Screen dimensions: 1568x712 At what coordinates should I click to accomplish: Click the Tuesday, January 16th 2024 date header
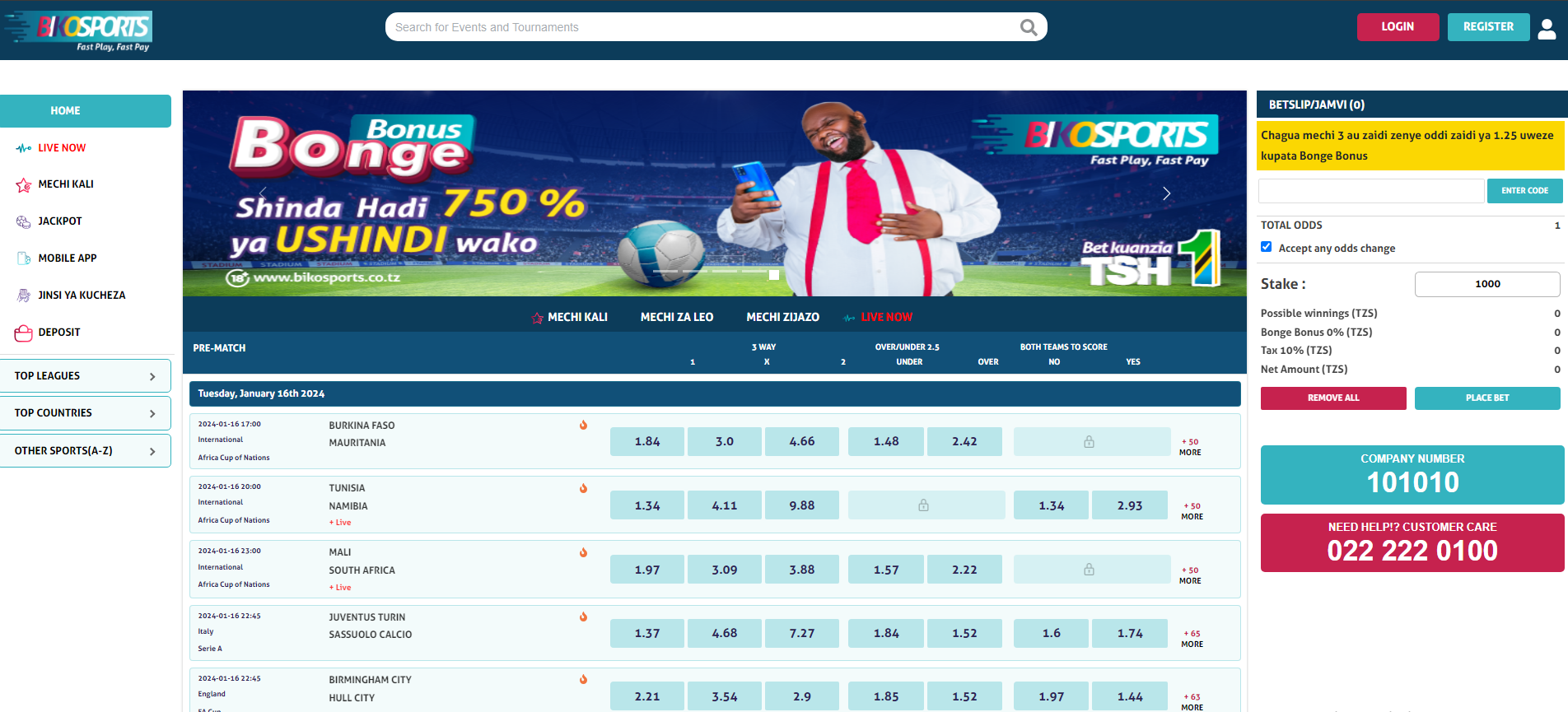(x=715, y=393)
